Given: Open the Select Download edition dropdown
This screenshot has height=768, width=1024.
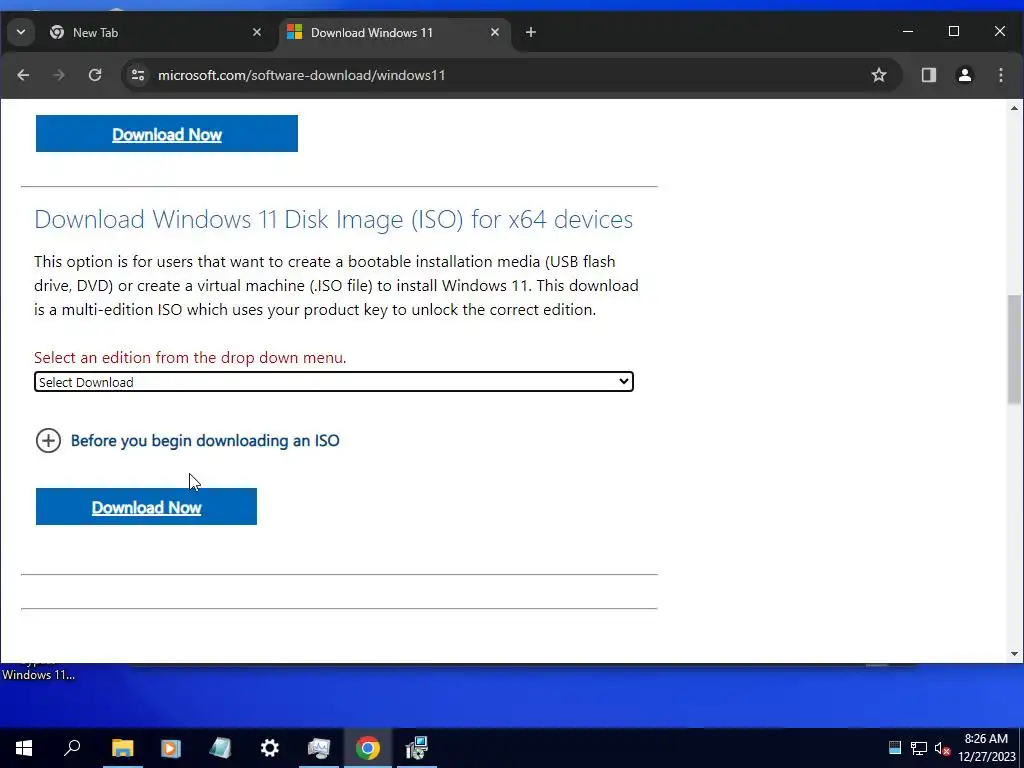Looking at the screenshot, I should (334, 382).
